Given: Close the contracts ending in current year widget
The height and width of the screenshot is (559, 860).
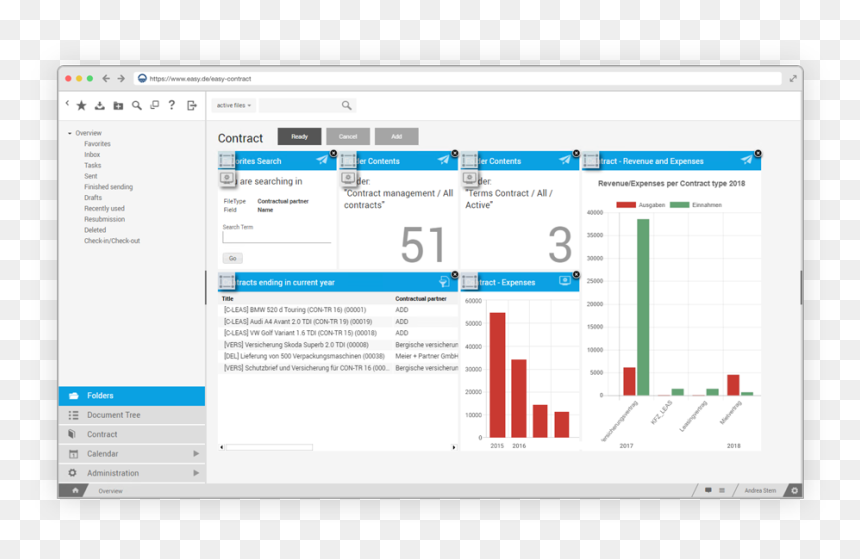Looking at the screenshot, I should click(455, 274).
